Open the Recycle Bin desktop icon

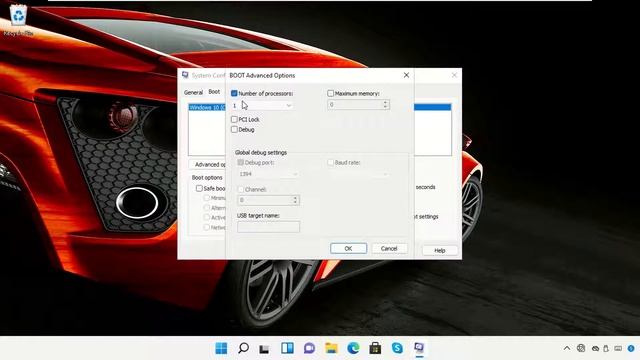(18, 20)
